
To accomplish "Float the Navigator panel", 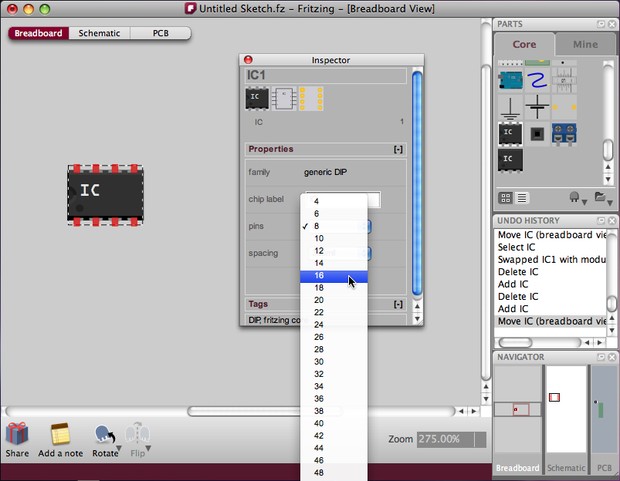I will coord(601,357).
